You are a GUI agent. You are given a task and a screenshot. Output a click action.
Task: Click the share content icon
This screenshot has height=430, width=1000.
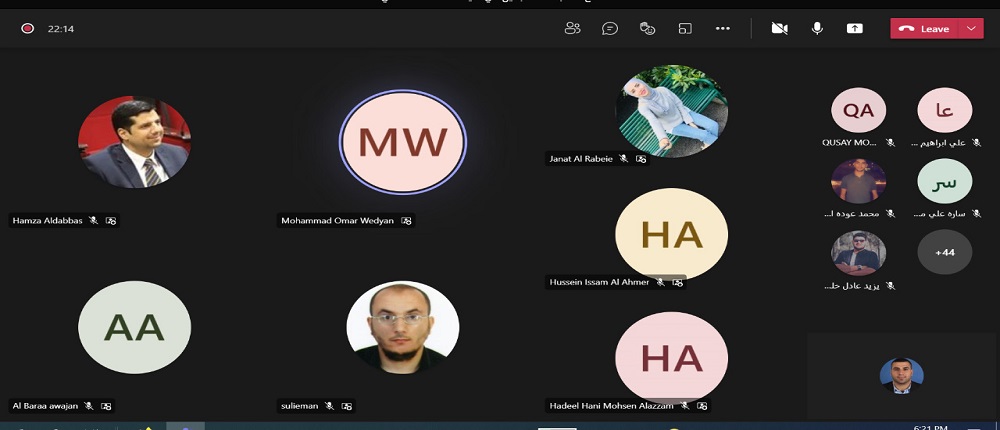point(855,29)
